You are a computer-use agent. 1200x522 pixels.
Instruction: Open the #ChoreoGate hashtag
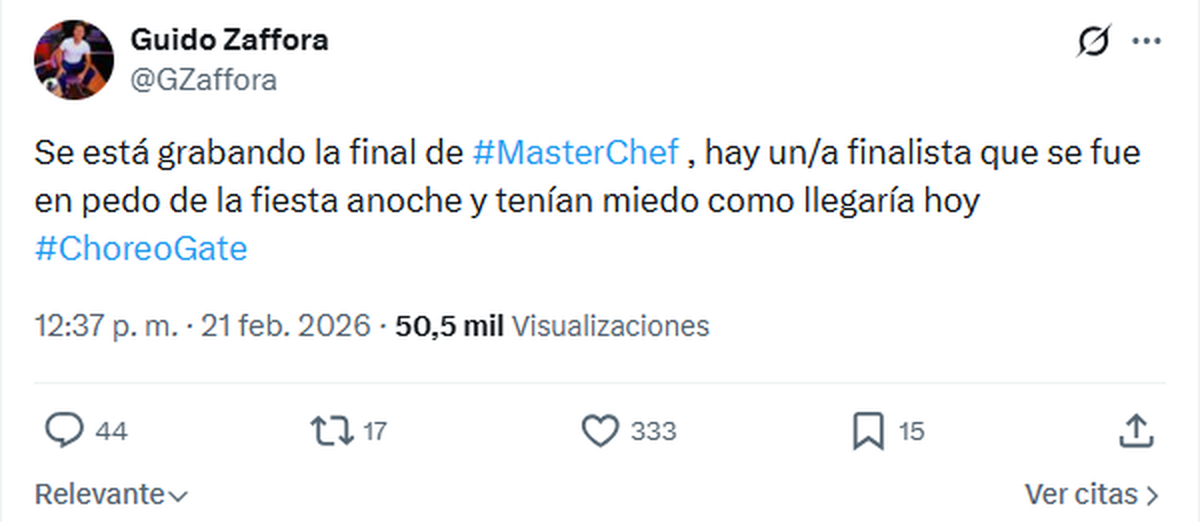140,249
